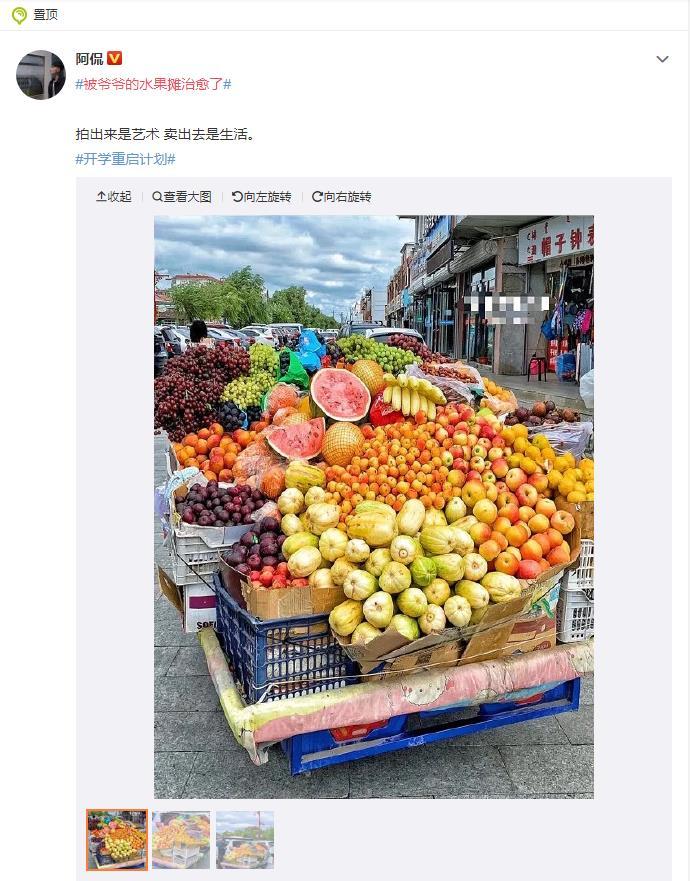Click the up-arrow icon beside 收起

[x=101, y=197]
